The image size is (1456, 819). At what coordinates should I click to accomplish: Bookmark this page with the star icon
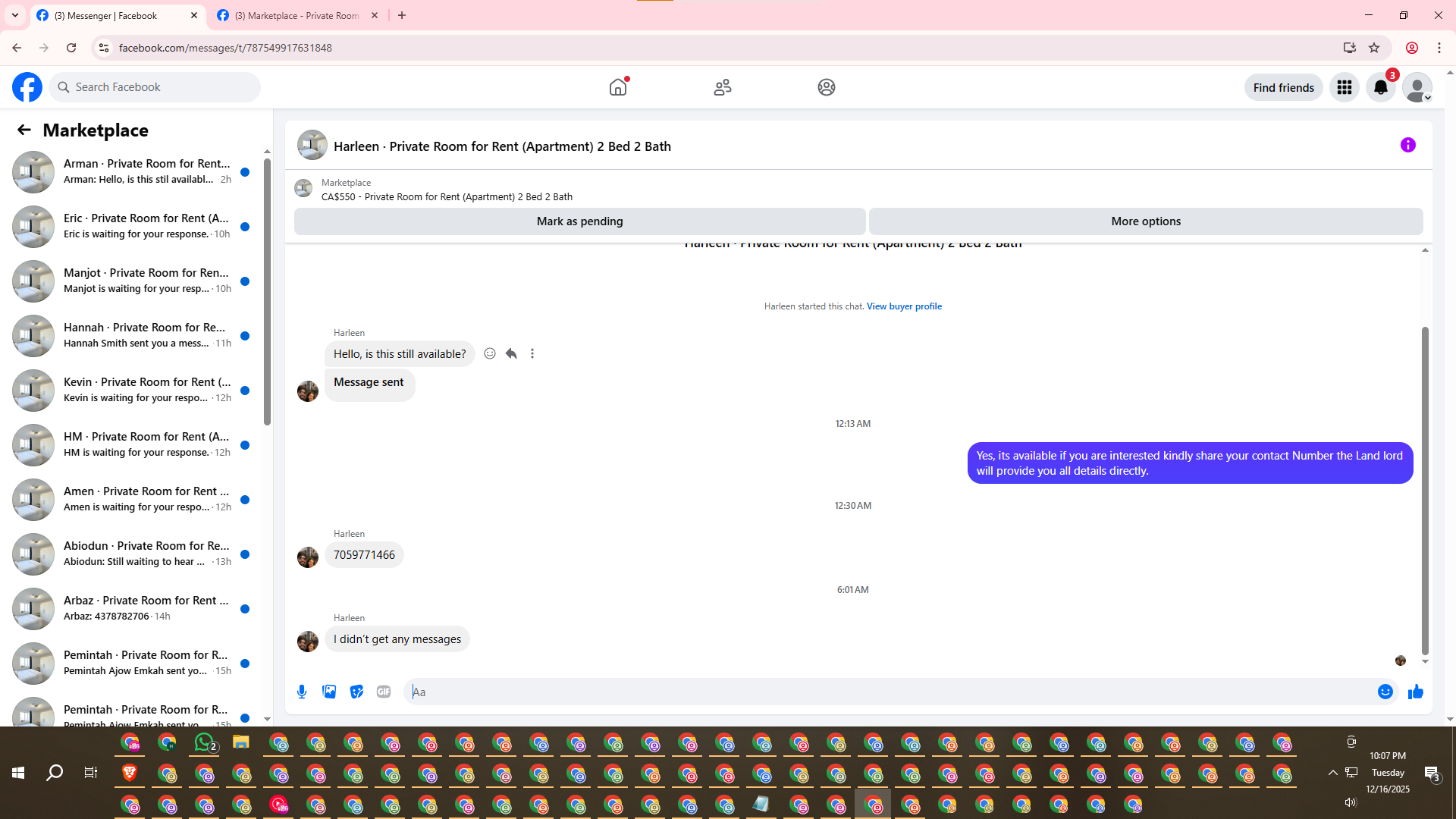[1374, 48]
